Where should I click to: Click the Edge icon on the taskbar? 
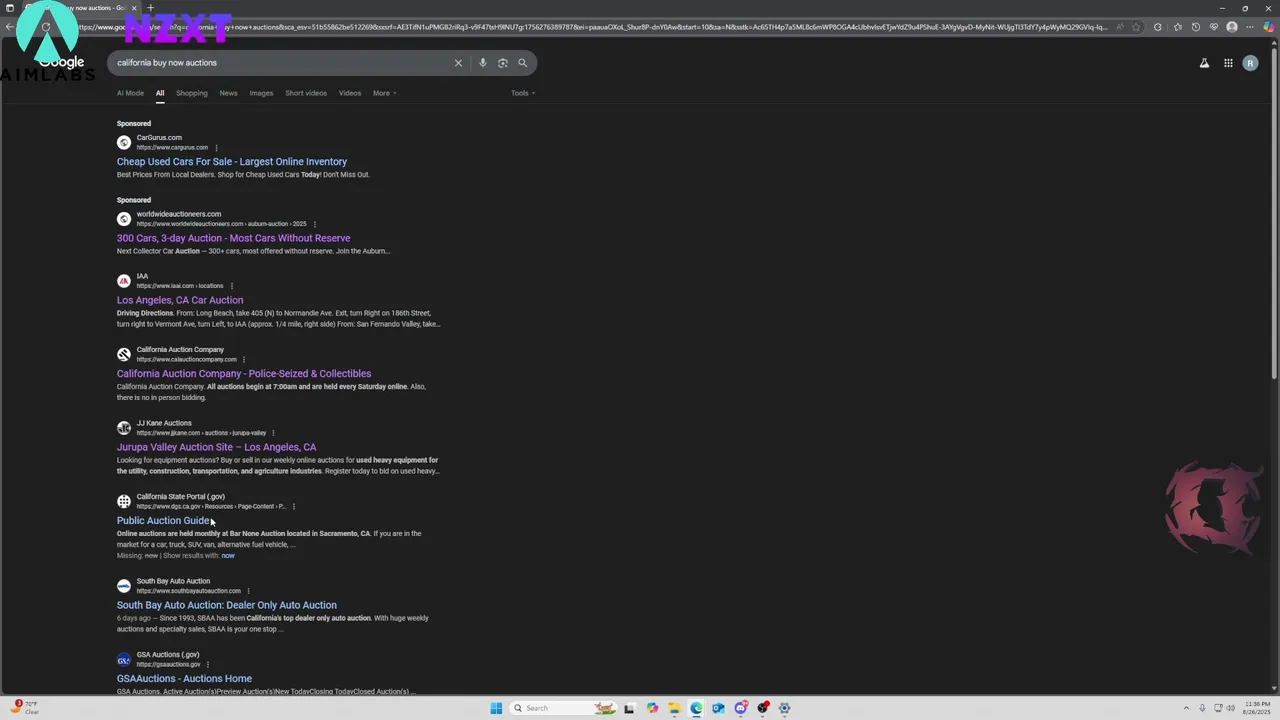pos(696,708)
